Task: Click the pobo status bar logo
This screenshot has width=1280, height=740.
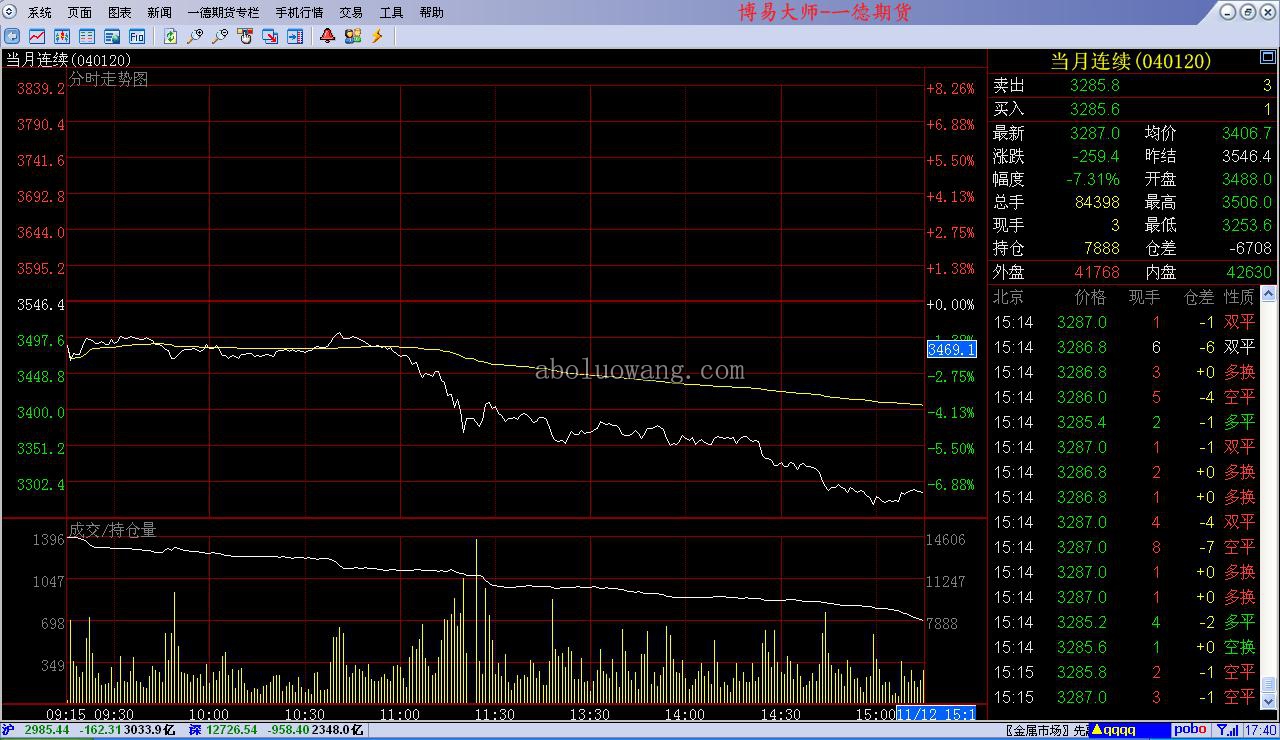Action: (1189, 730)
